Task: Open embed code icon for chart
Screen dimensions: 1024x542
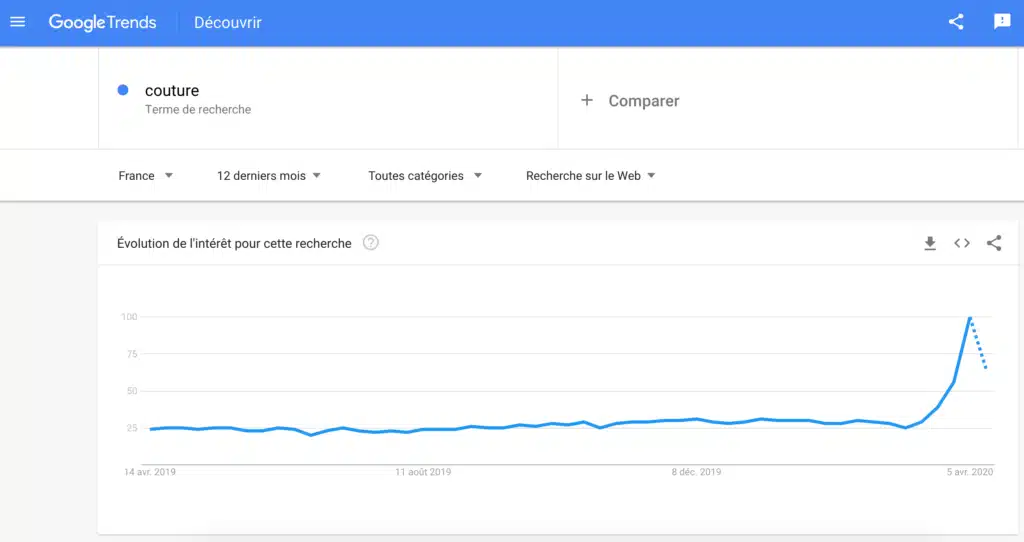Action: (x=962, y=244)
